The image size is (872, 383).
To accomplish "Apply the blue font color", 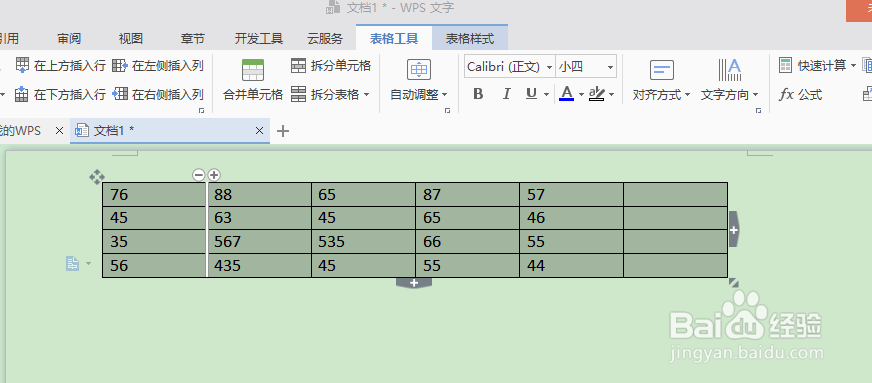I will [x=567, y=94].
